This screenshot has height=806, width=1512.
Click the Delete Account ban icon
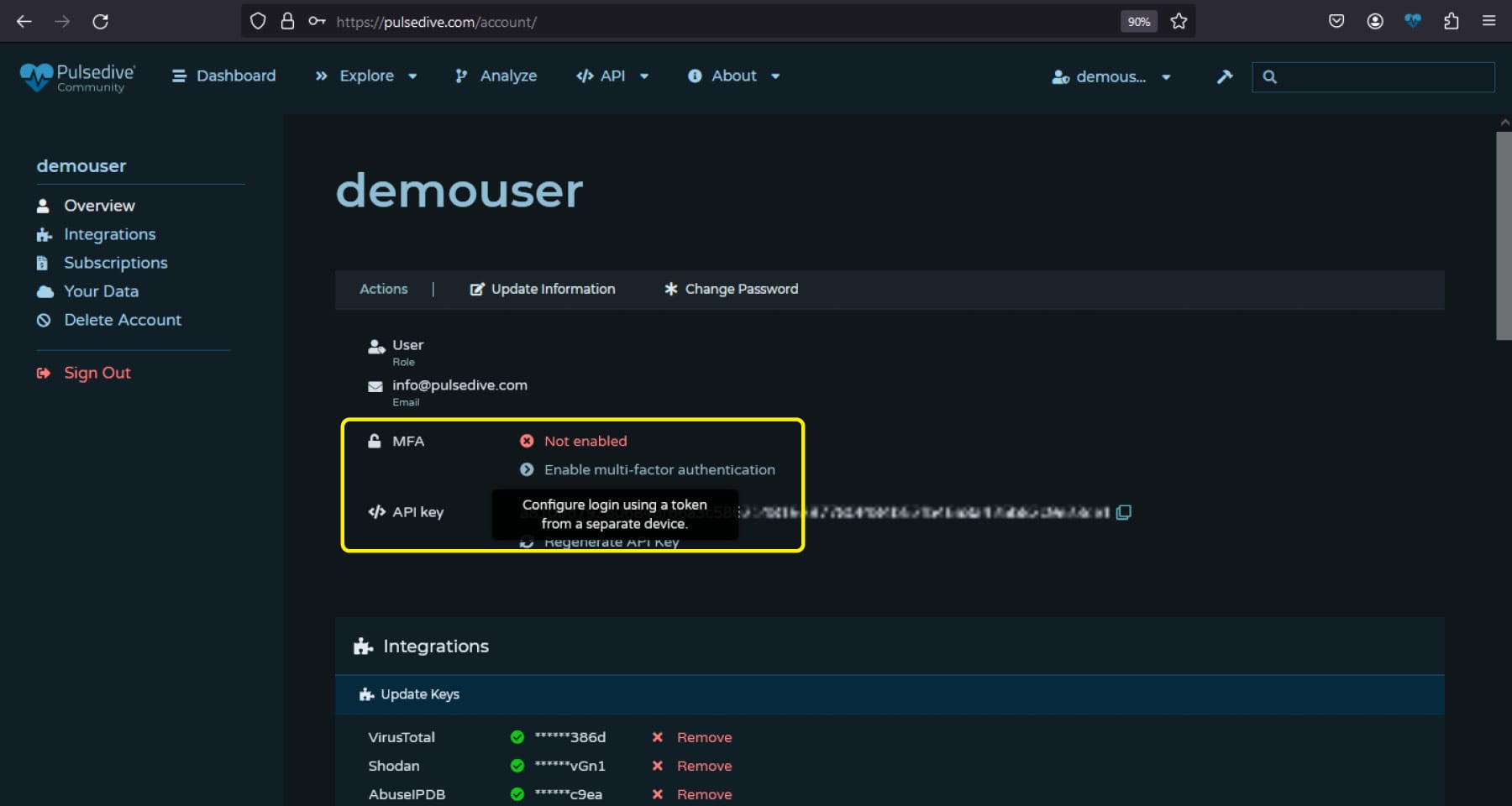[x=44, y=320]
